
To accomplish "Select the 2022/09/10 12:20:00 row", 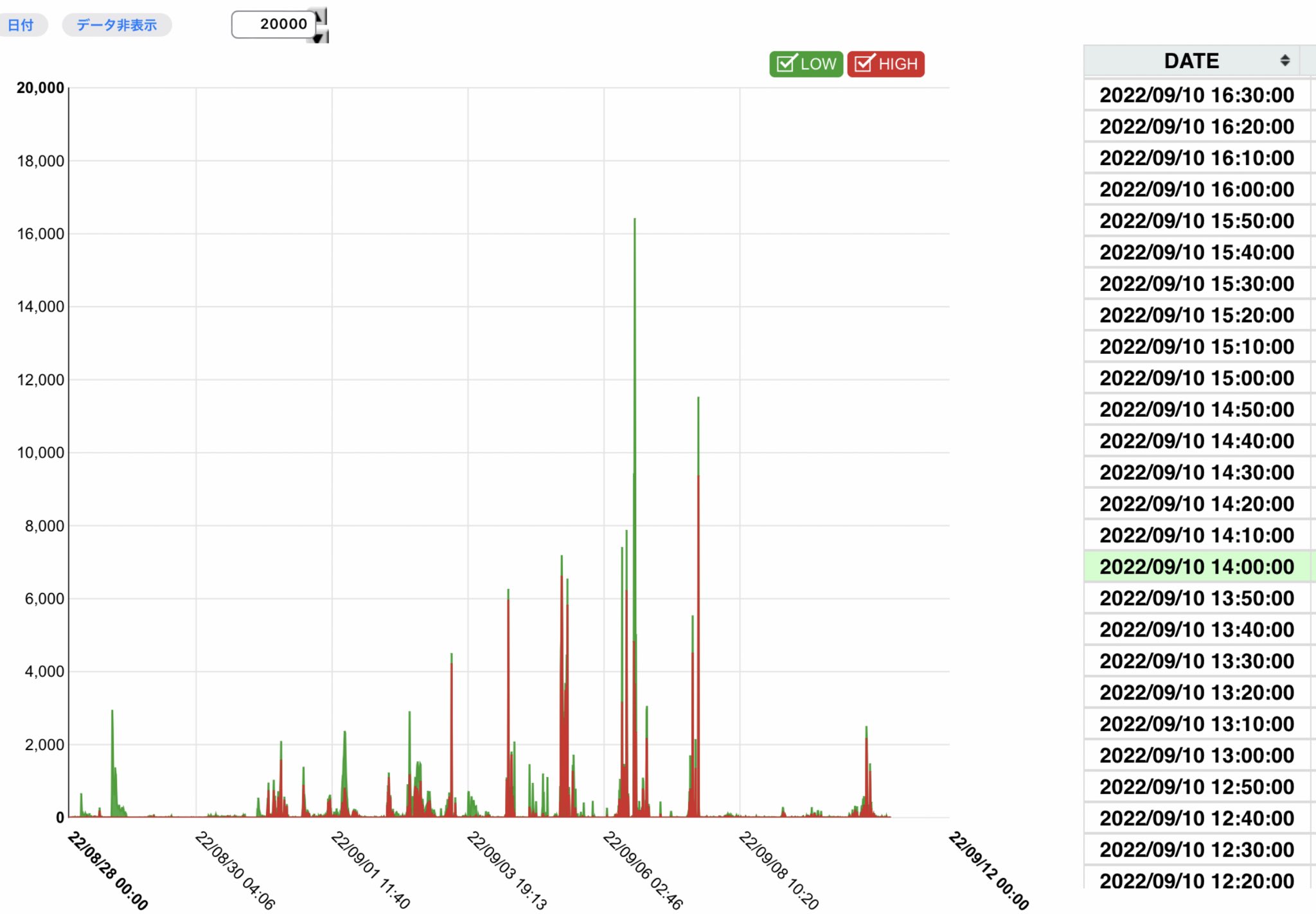I will tap(1196, 880).
